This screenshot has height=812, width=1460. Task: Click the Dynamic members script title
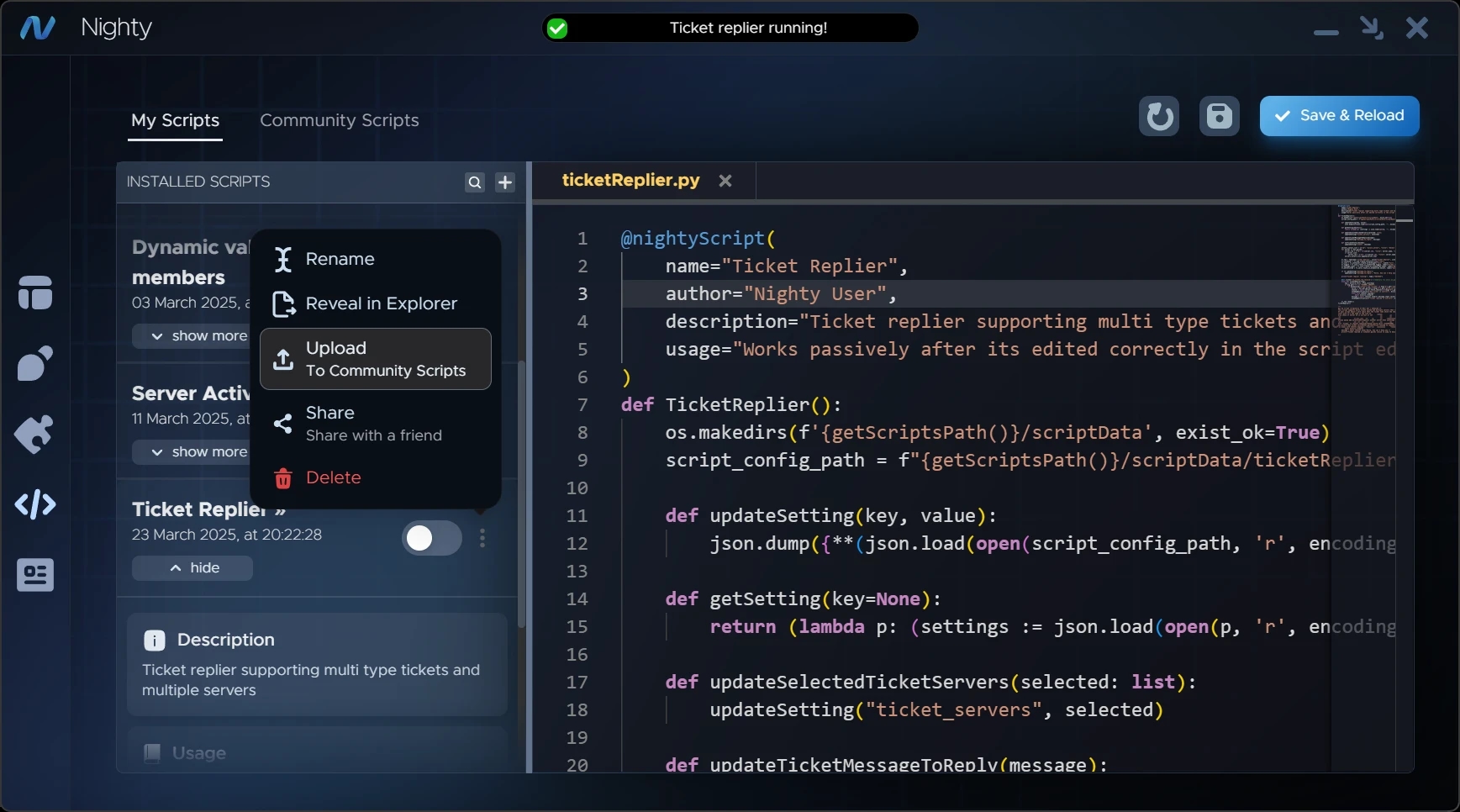191,262
